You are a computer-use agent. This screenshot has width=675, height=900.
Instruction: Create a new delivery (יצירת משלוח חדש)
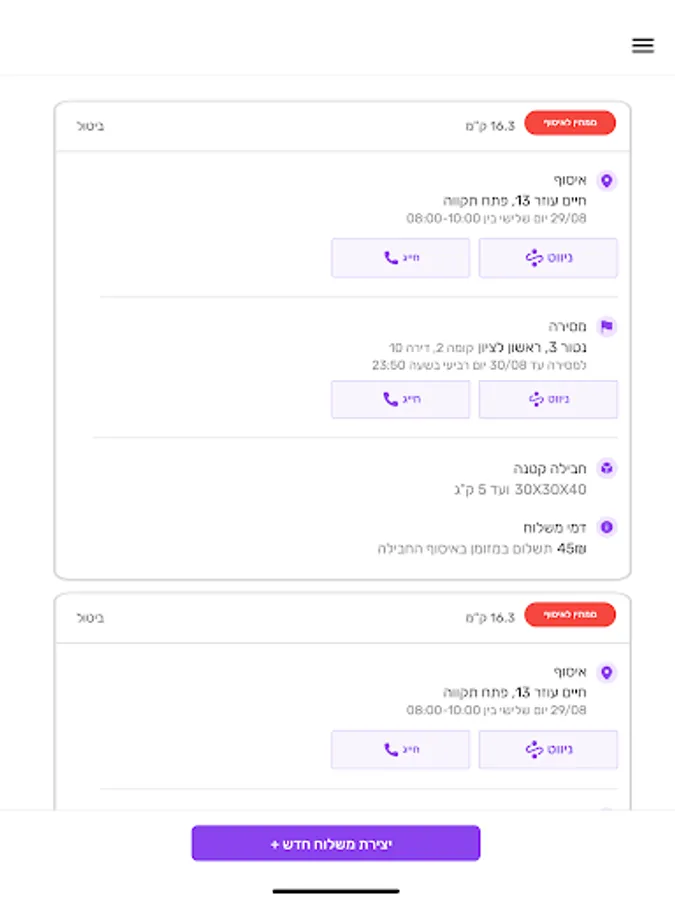click(336, 844)
